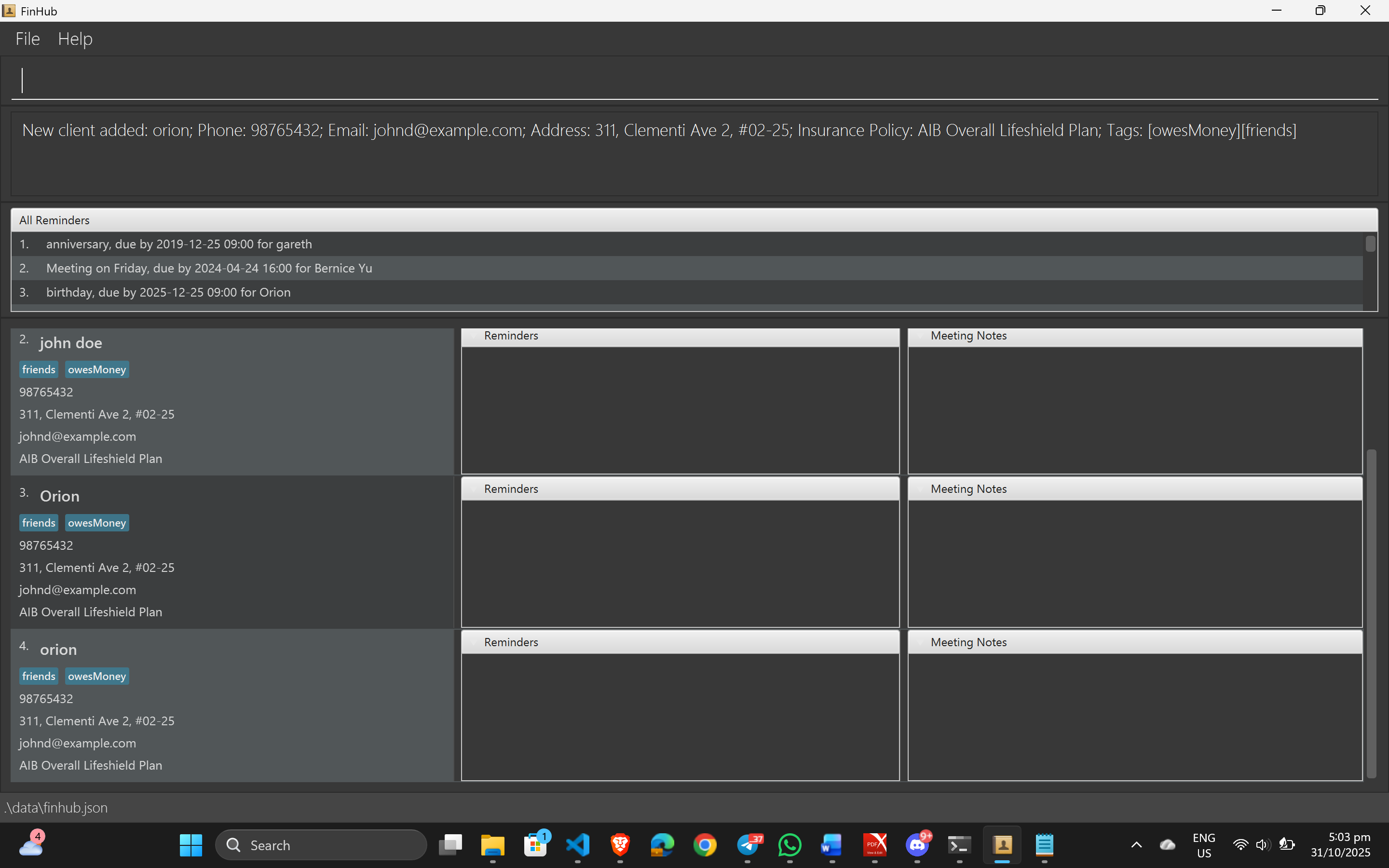
Task: Open File Explorer in taskbar
Action: (492, 845)
